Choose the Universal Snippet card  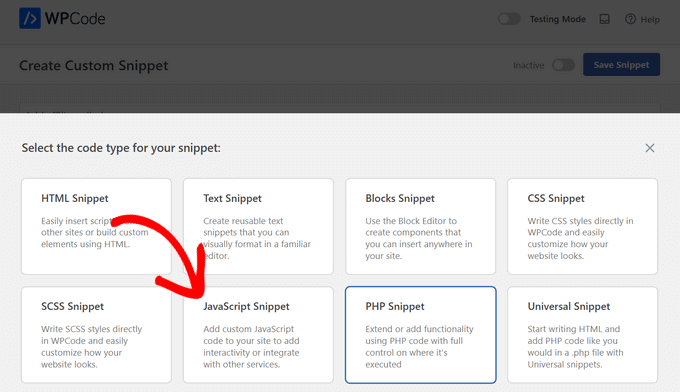582,335
